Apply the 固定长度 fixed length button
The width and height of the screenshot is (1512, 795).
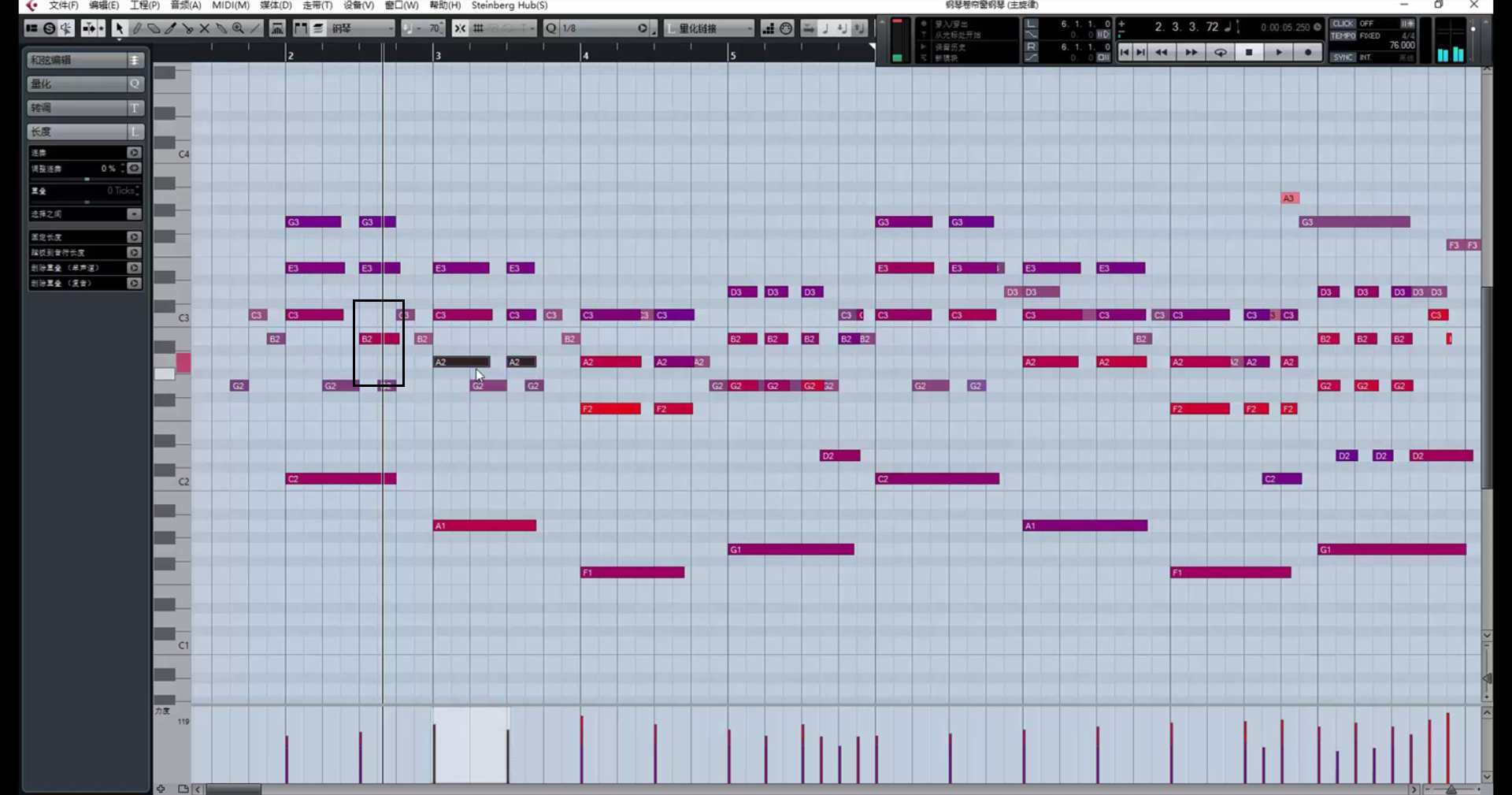(134, 237)
